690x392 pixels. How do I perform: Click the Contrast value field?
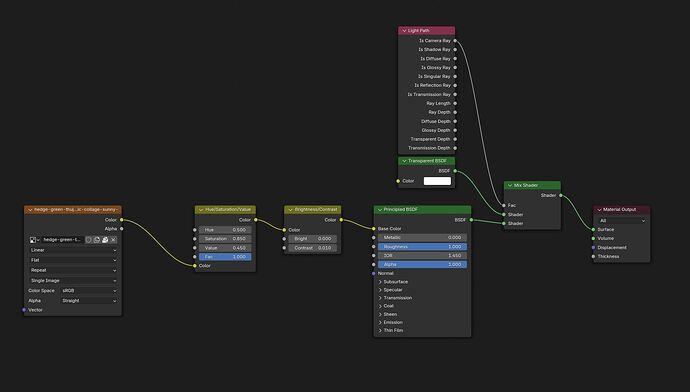tap(312, 248)
